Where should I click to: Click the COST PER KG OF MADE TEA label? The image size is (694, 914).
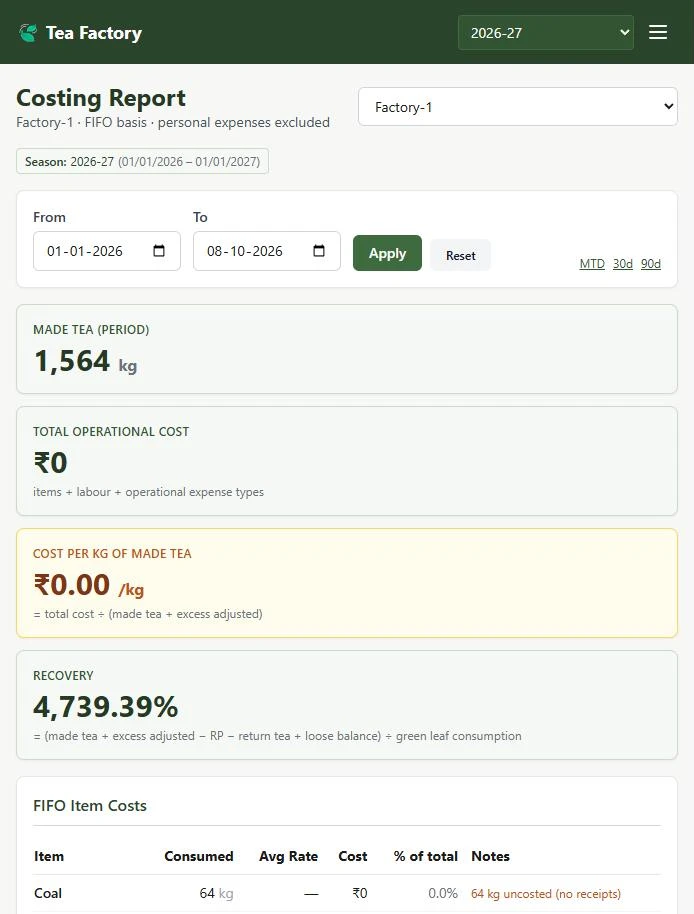click(x=112, y=554)
